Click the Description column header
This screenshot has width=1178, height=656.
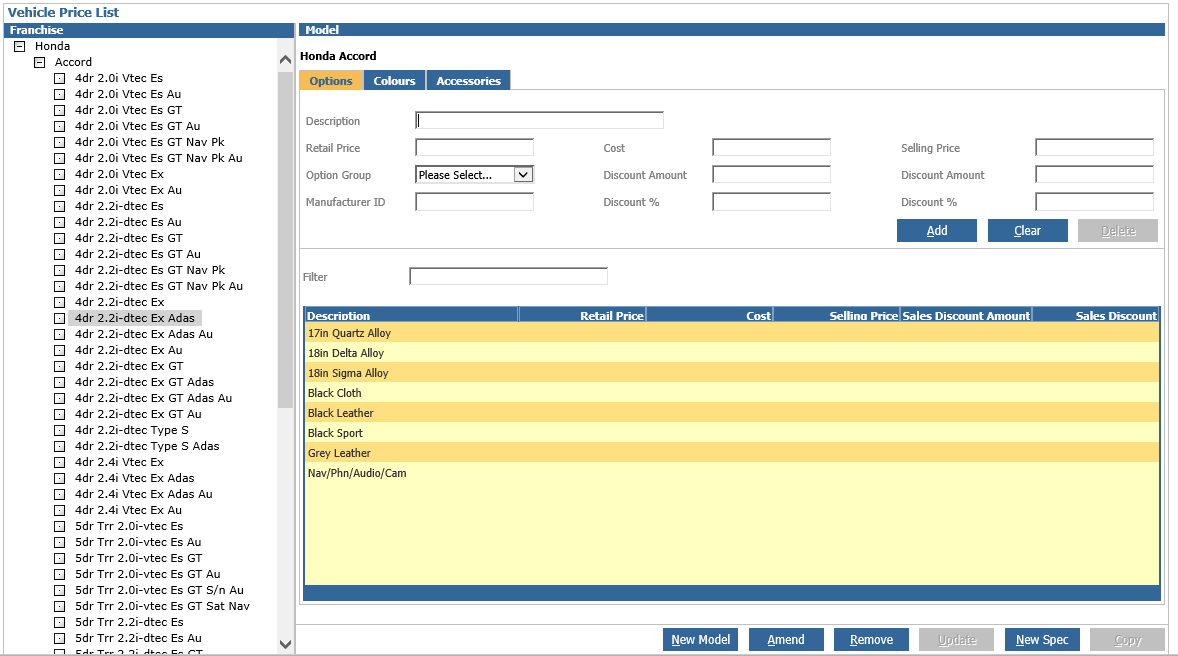[412, 316]
